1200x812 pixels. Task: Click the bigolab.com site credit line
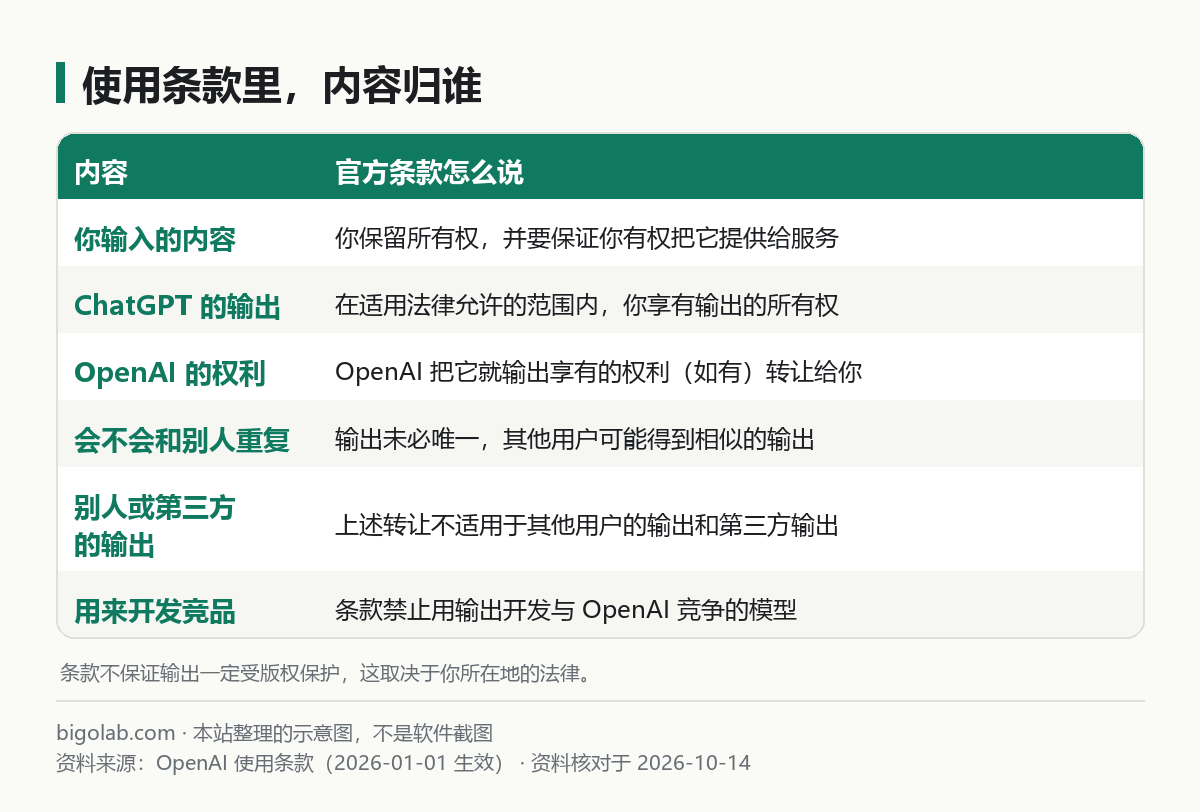275,734
